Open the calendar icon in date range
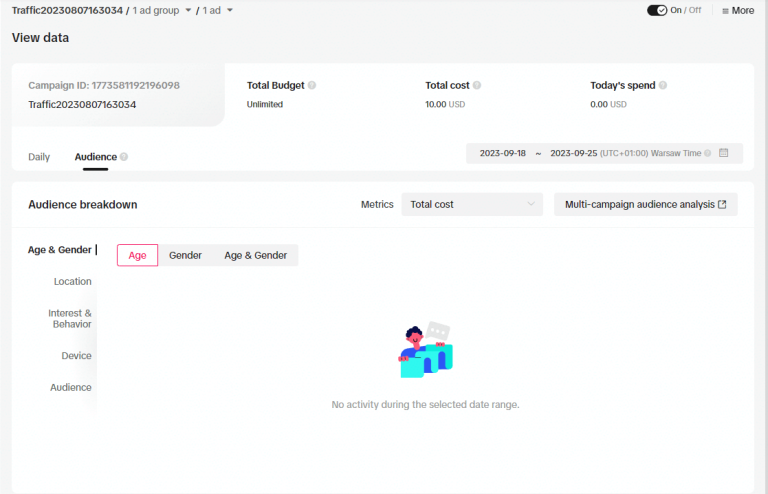 tap(724, 153)
